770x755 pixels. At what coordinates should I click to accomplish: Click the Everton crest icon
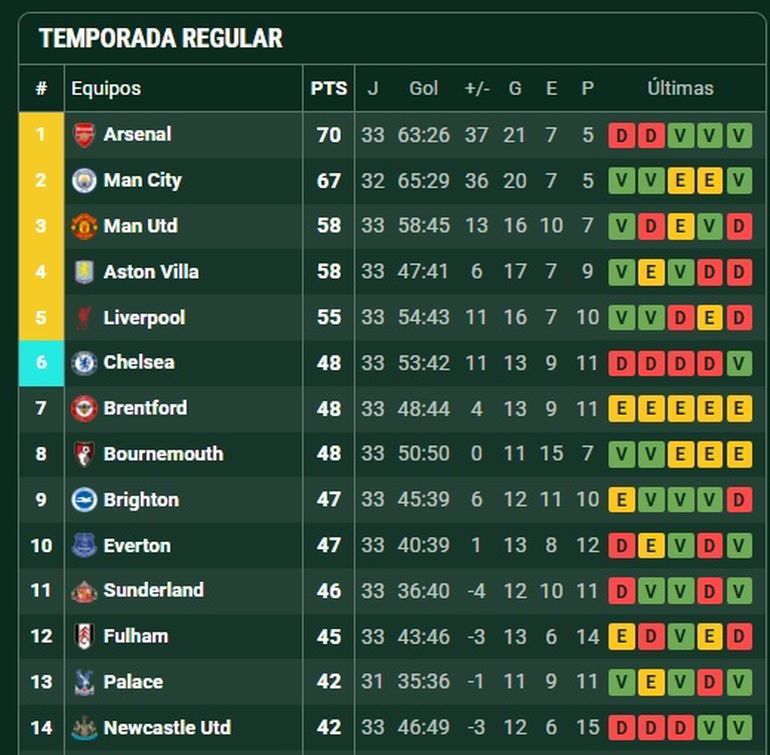(x=85, y=546)
